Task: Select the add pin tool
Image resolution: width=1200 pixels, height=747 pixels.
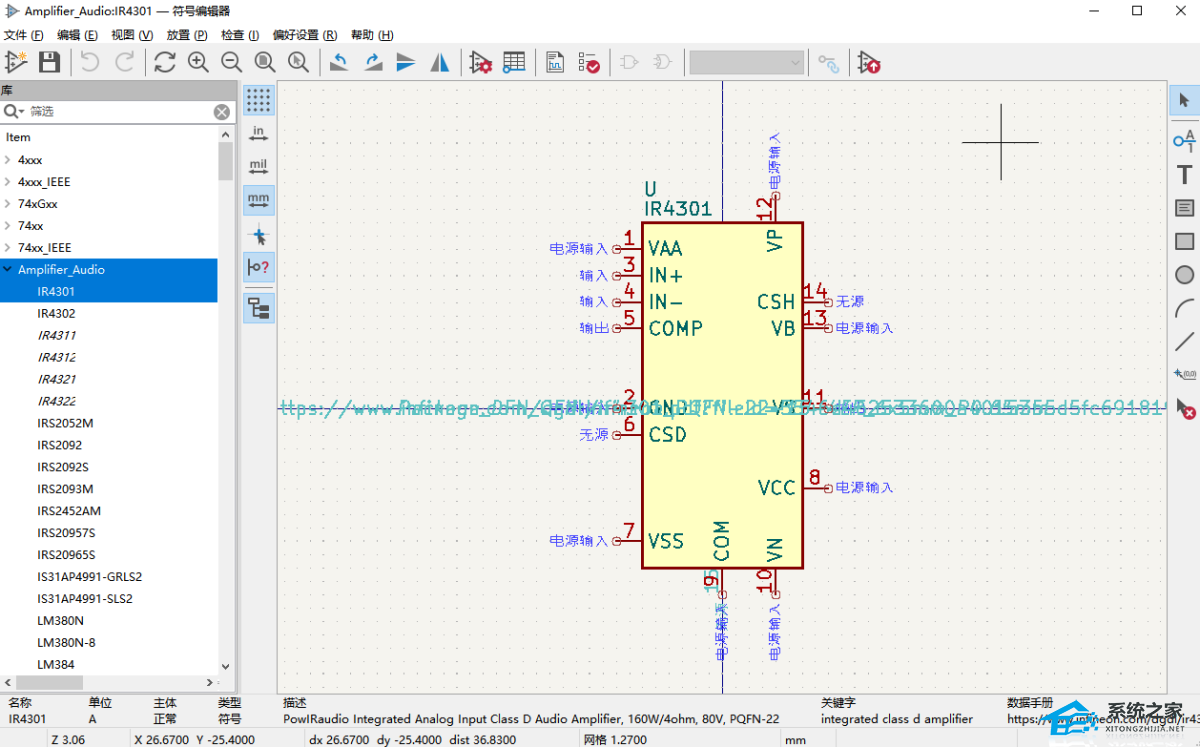Action: (x=1184, y=138)
